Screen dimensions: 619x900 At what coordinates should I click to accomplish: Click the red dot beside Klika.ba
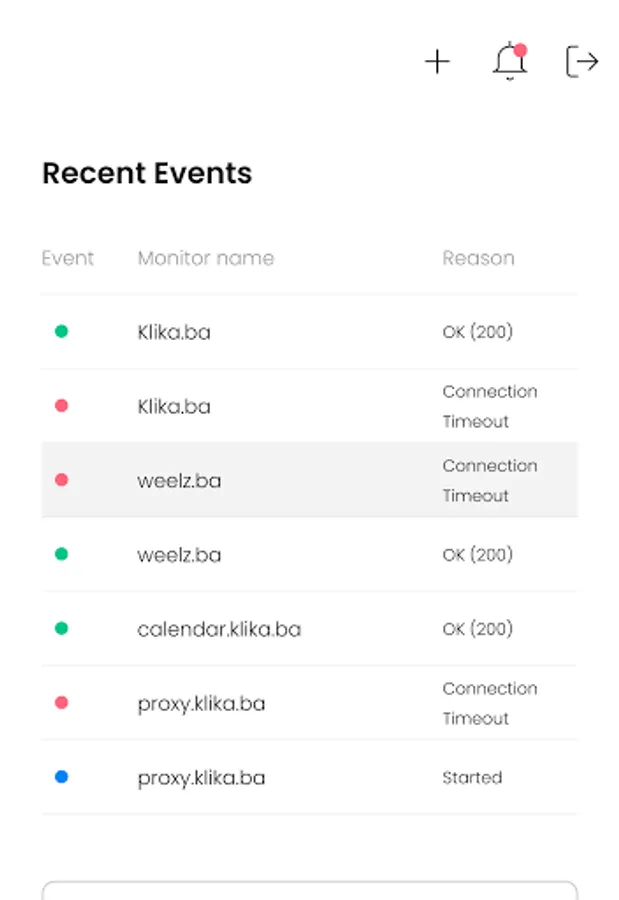point(61,406)
